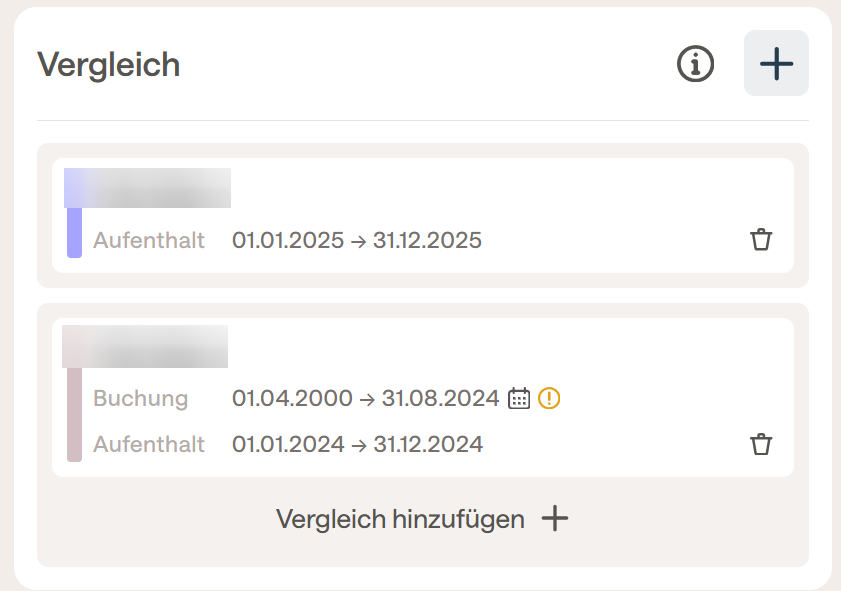
Task: Click the end date 31.12.2025
Action: [x=427, y=240]
